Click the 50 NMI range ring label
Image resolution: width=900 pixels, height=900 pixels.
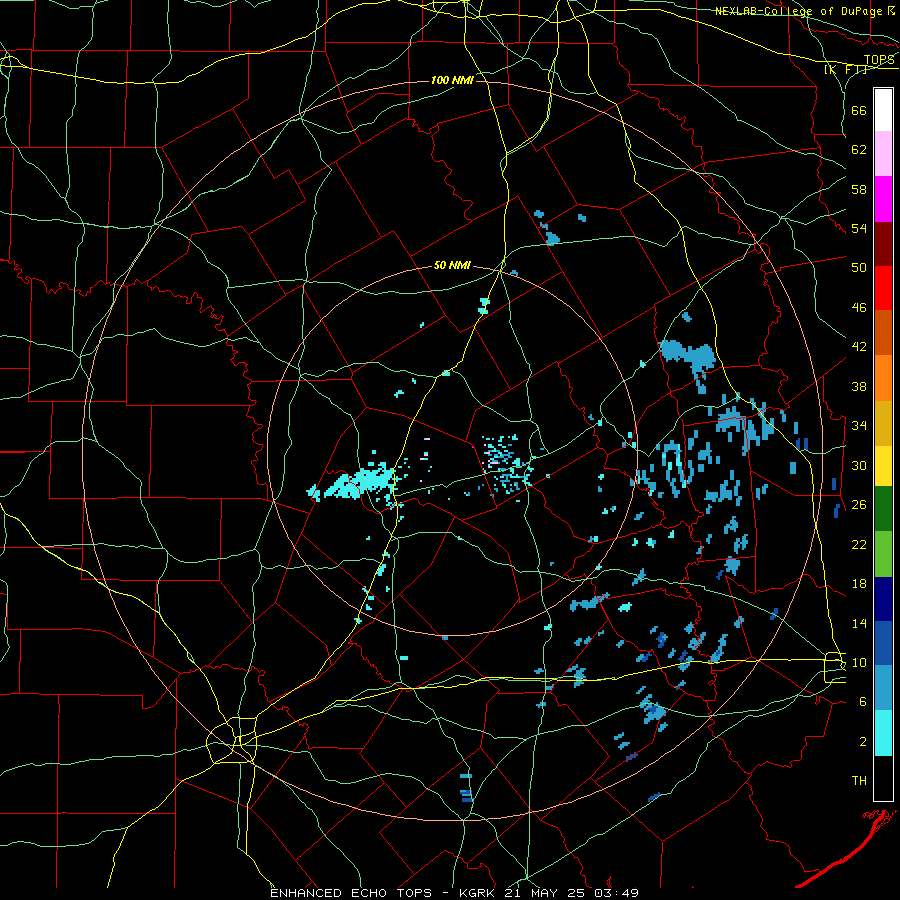[452, 265]
